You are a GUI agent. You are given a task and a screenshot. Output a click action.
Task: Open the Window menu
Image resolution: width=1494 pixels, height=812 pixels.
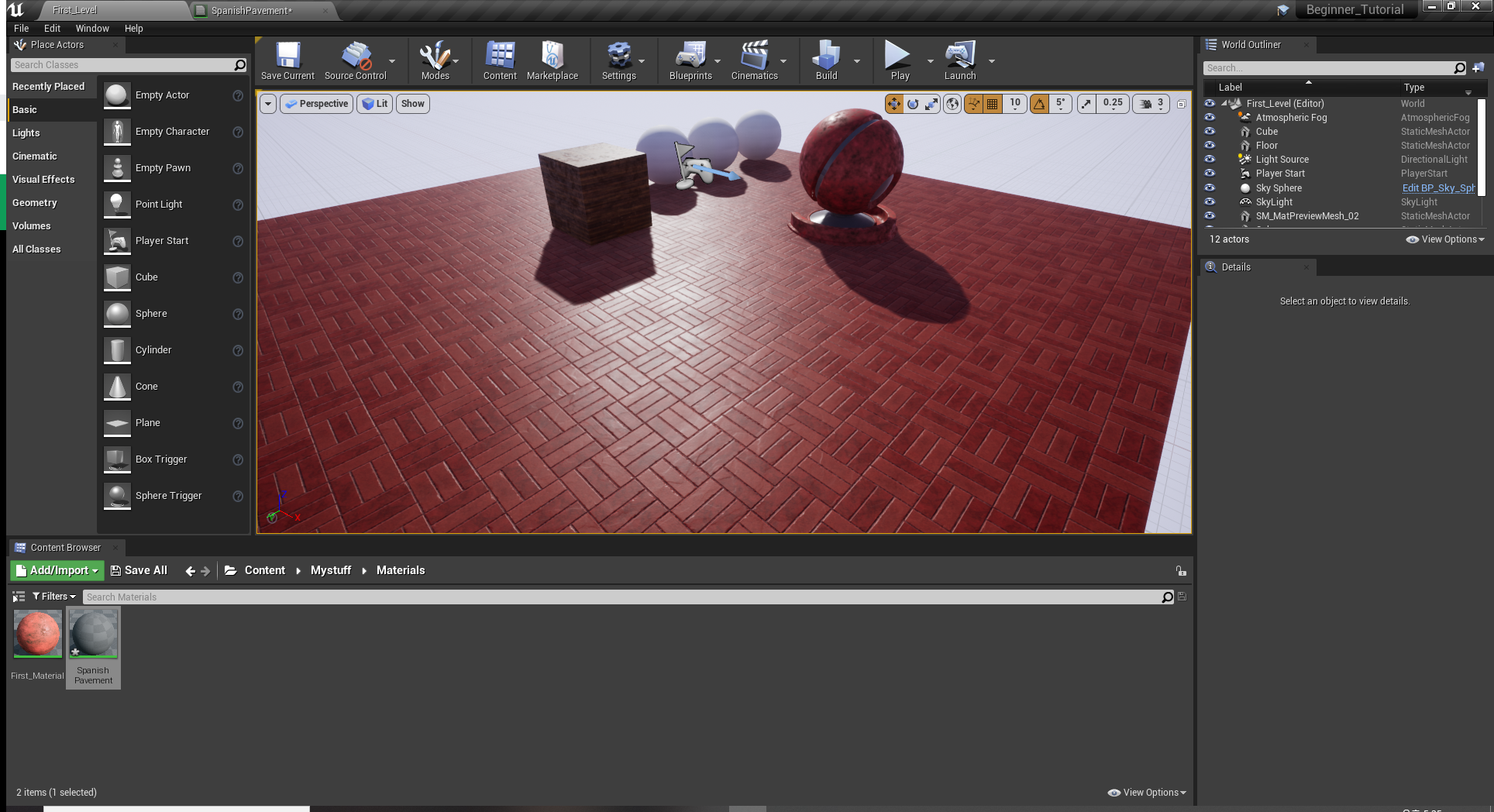[92, 28]
